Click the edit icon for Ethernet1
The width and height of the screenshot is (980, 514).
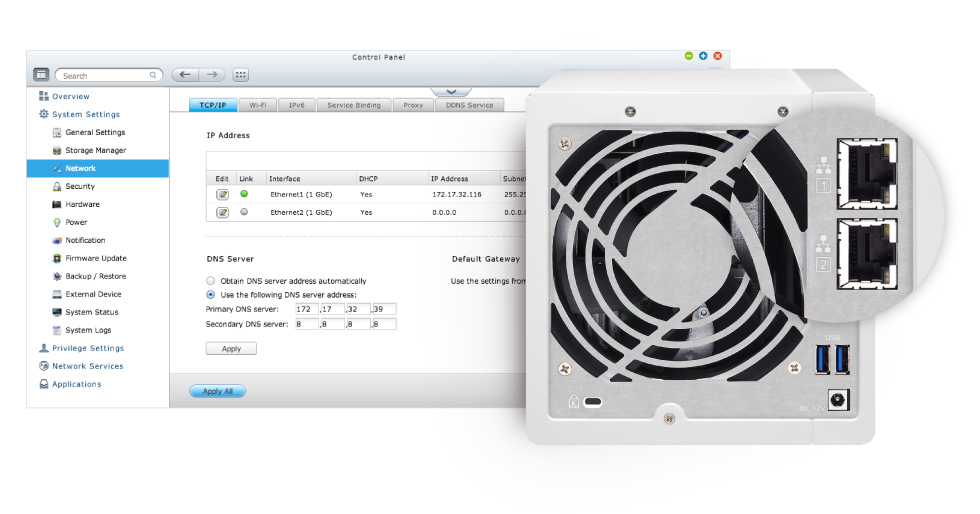(222, 194)
